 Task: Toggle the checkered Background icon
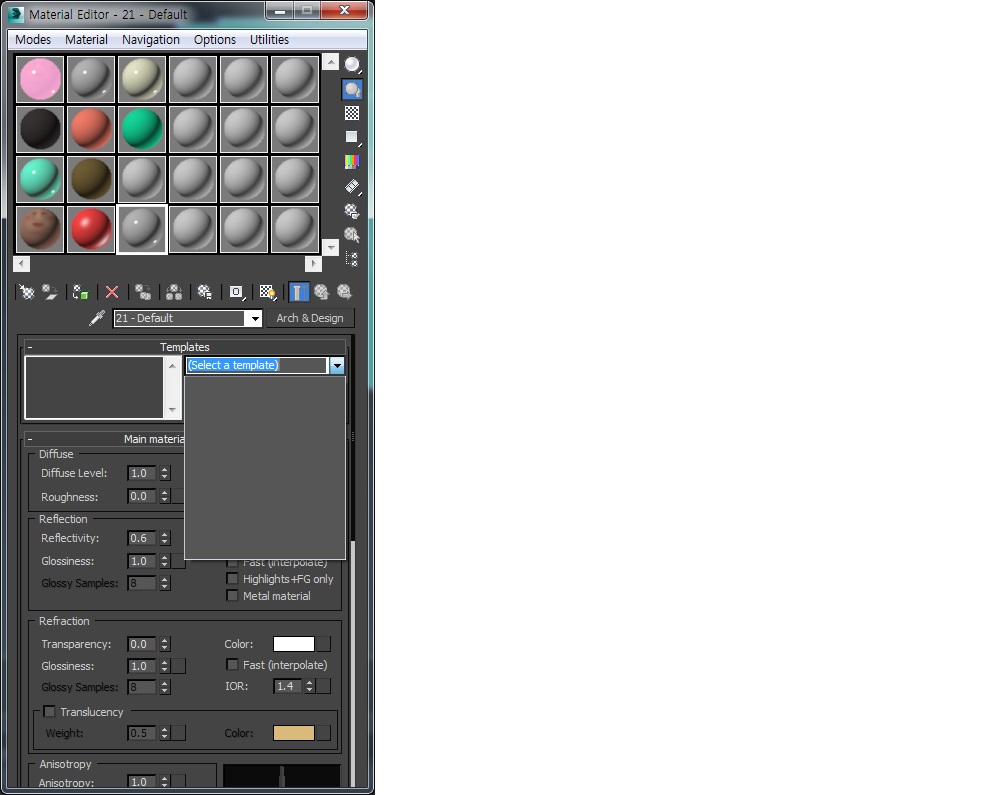click(x=352, y=113)
